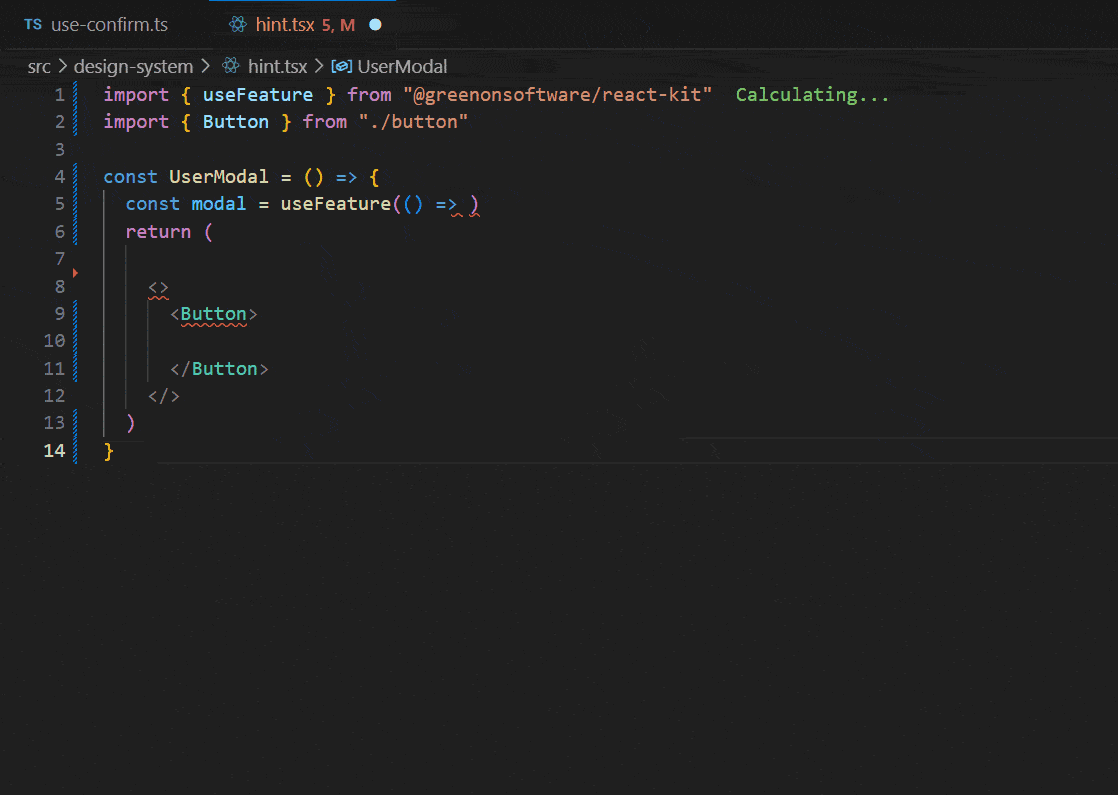Click the modal variable on line 5
The image size is (1118, 795).
click(219, 204)
